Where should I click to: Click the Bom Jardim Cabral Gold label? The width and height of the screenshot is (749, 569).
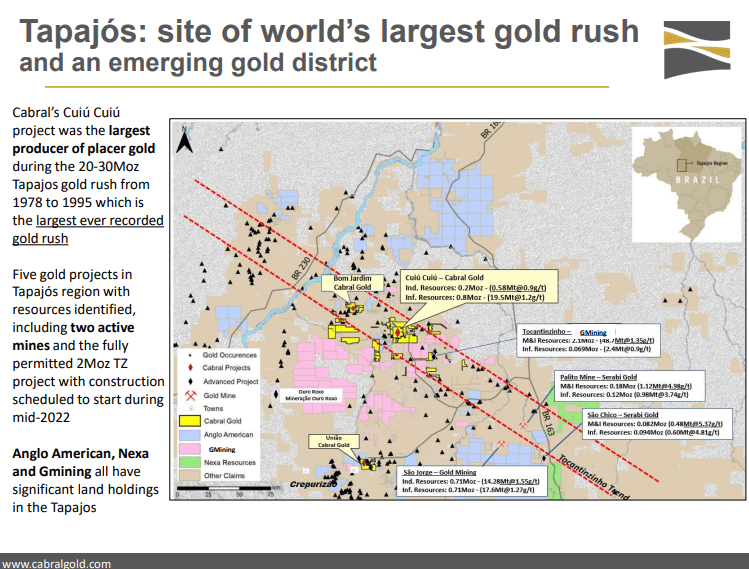353,282
